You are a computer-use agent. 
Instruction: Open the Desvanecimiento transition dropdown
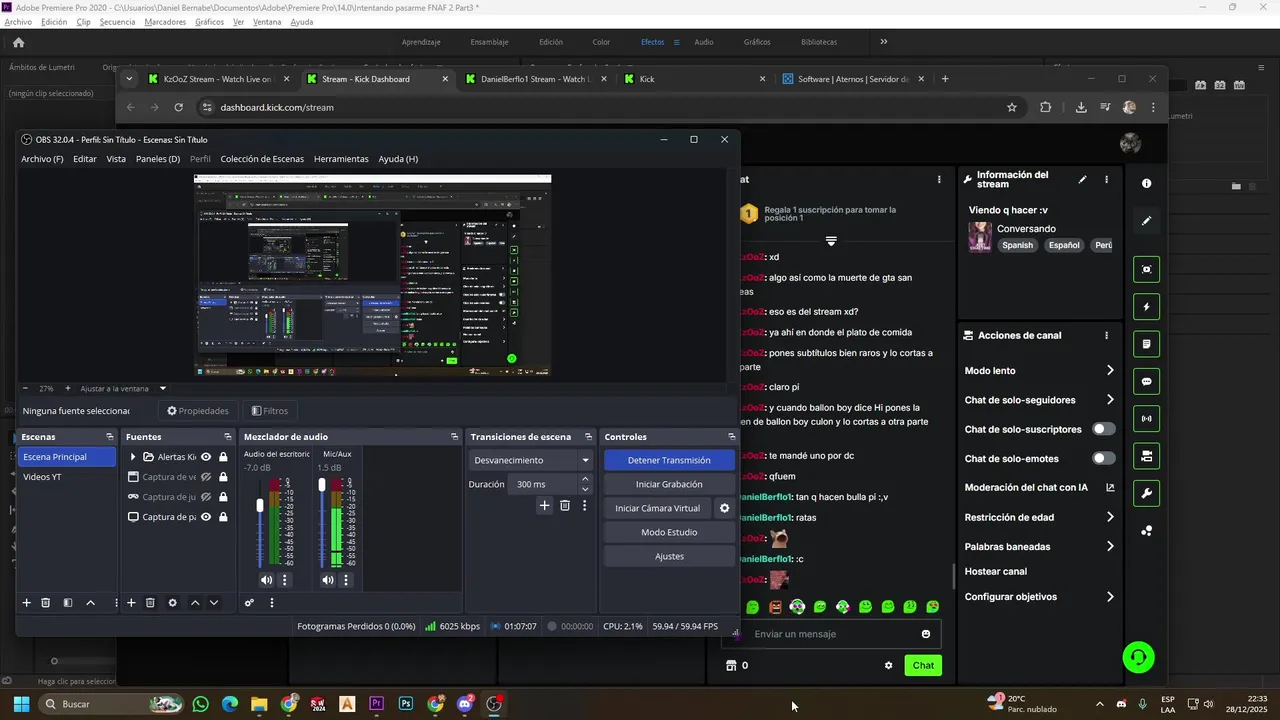click(x=532, y=460)
